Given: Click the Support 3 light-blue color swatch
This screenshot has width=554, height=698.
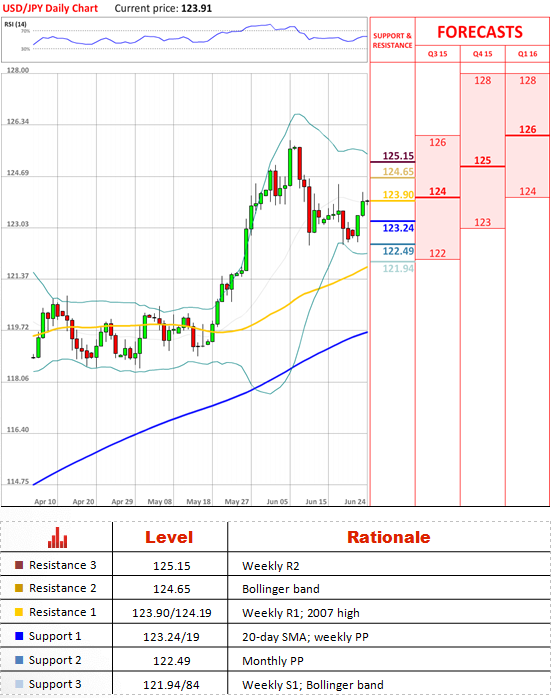Looking at the screenshot, I should pos(19,684).
